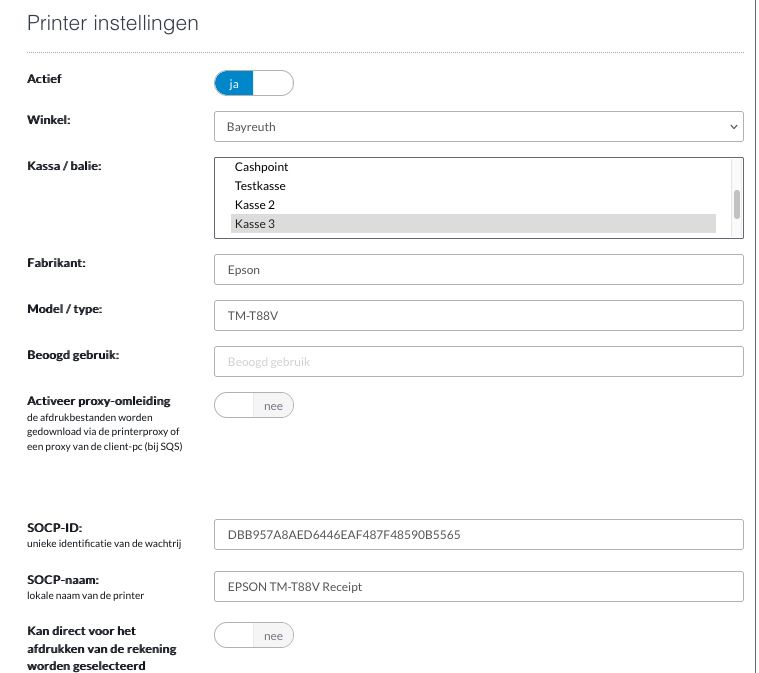Click the Kassa list scrollbar thumb
The image size is (759, 673).
(737, 204)
